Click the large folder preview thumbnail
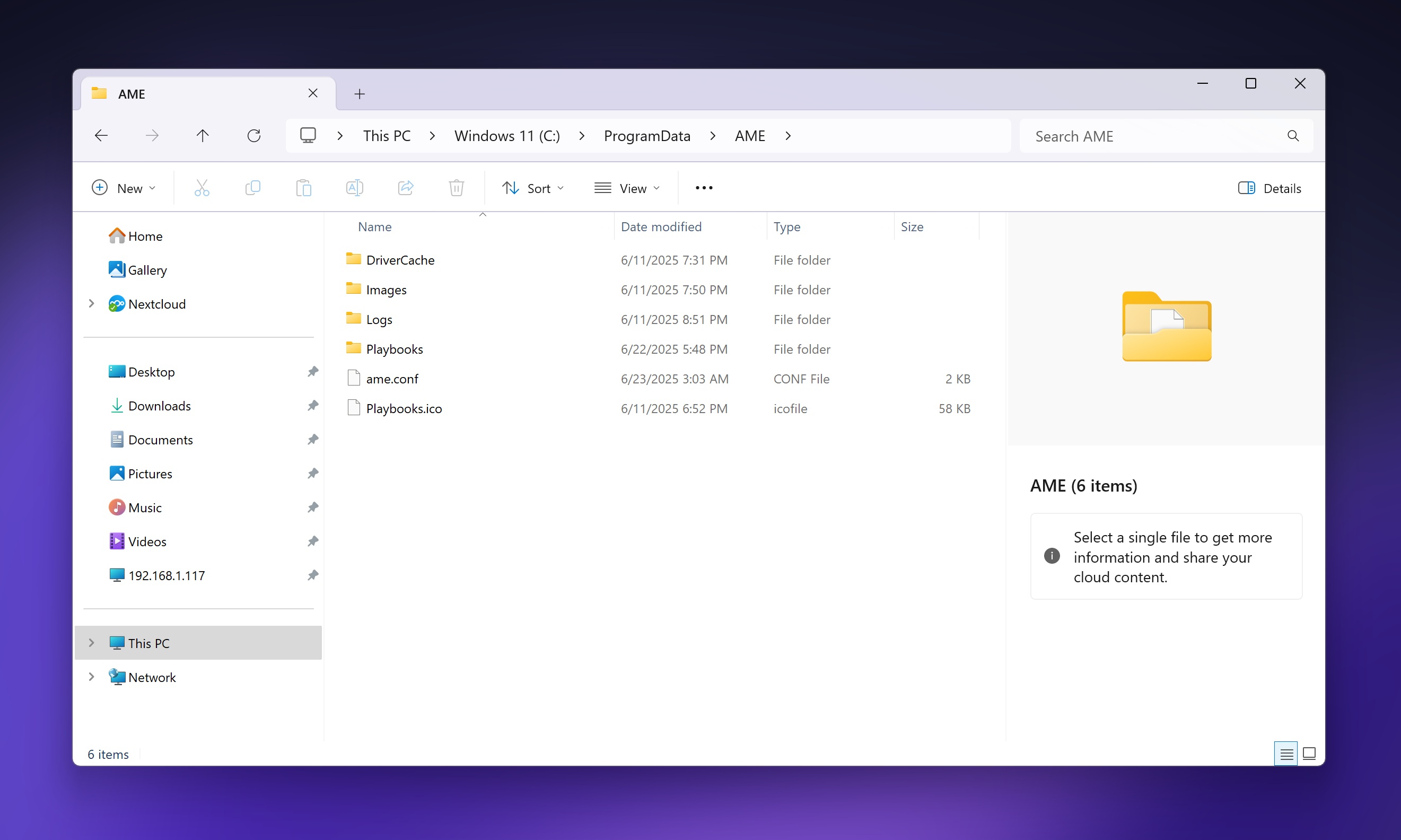 coord(1167,327)
